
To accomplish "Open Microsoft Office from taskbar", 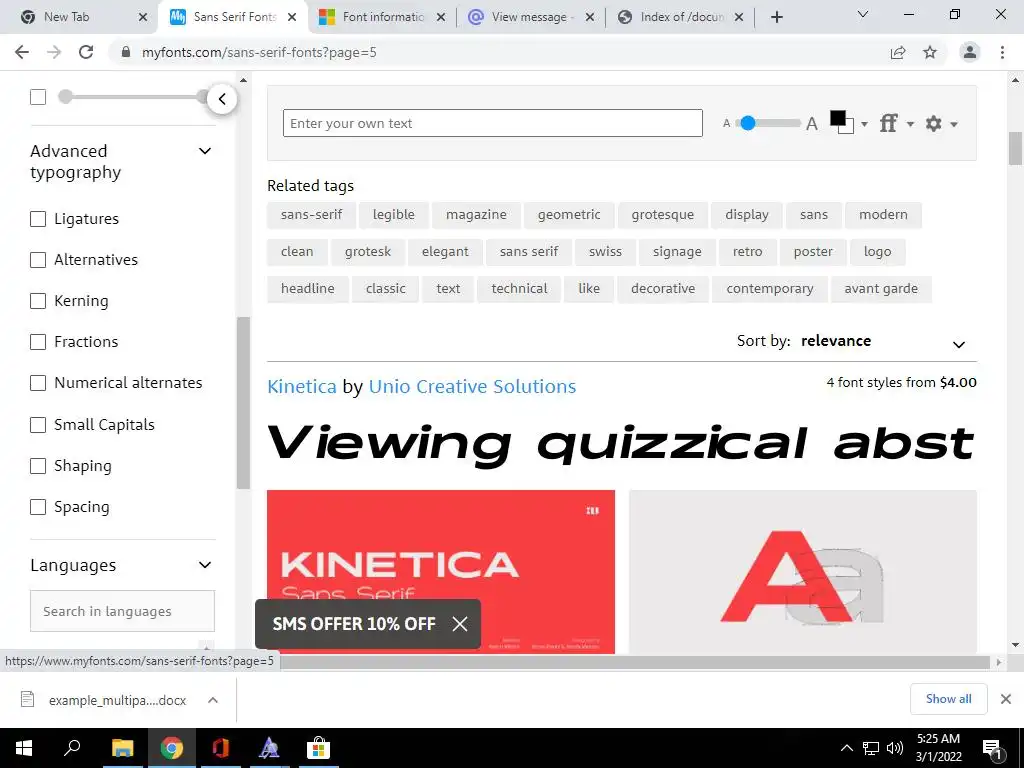I will (x=220, y=748).
